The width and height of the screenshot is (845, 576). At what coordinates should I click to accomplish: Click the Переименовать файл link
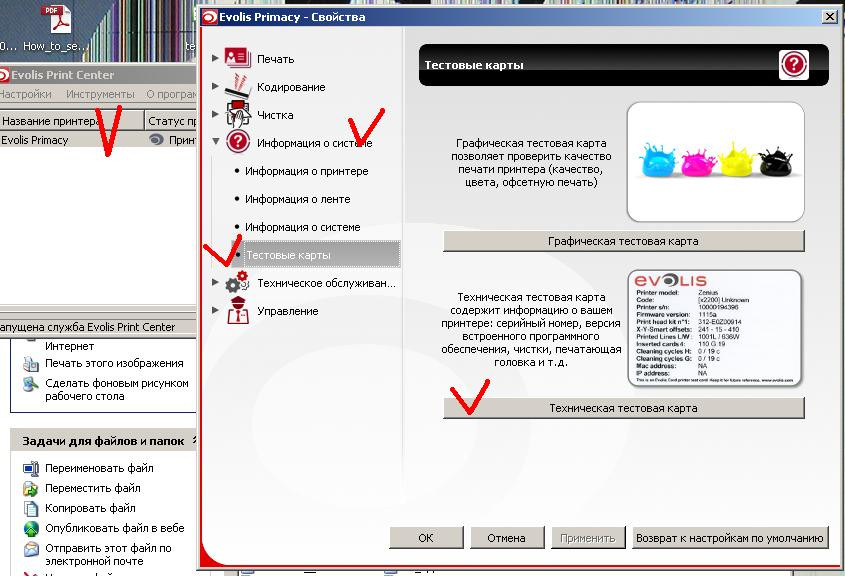[x=99, y=468]
